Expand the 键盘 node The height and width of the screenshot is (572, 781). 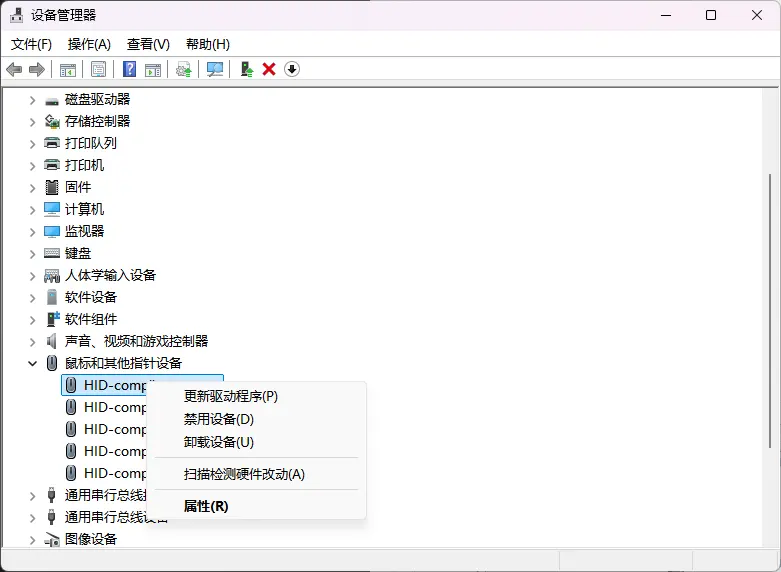[32, 254]
